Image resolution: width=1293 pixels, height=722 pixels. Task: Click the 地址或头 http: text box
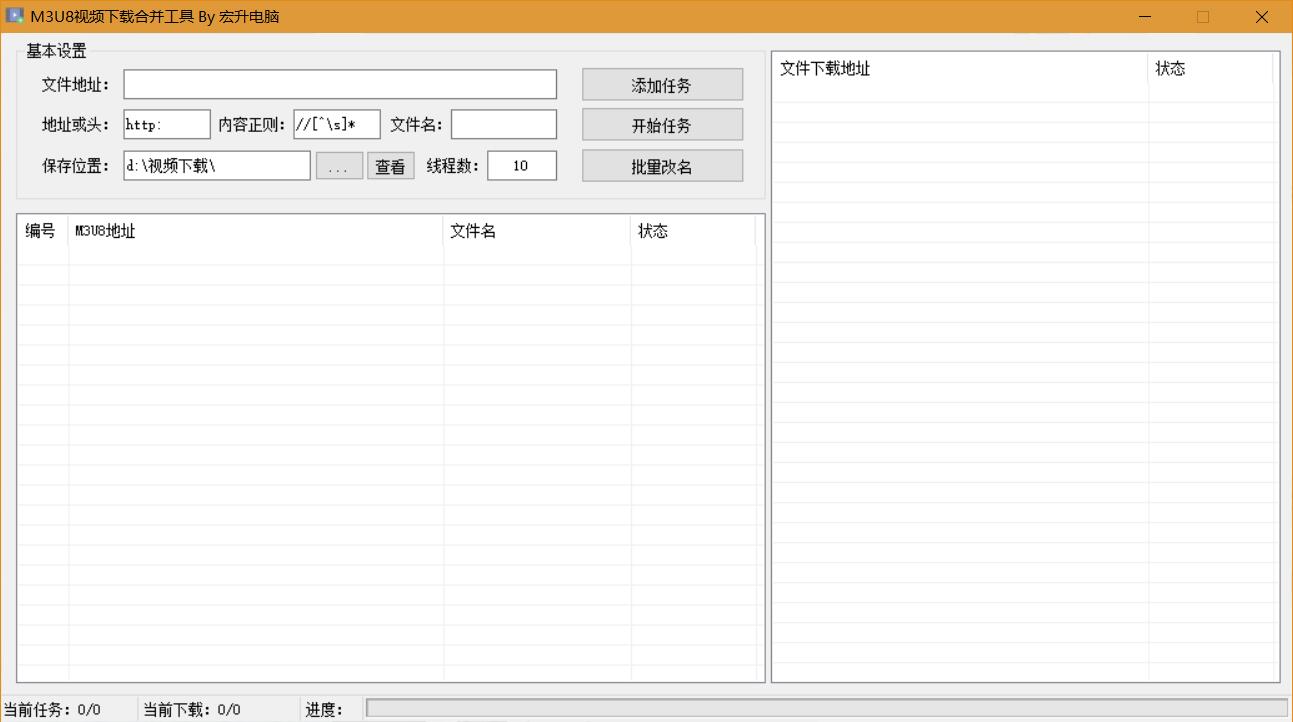point(167,125)
